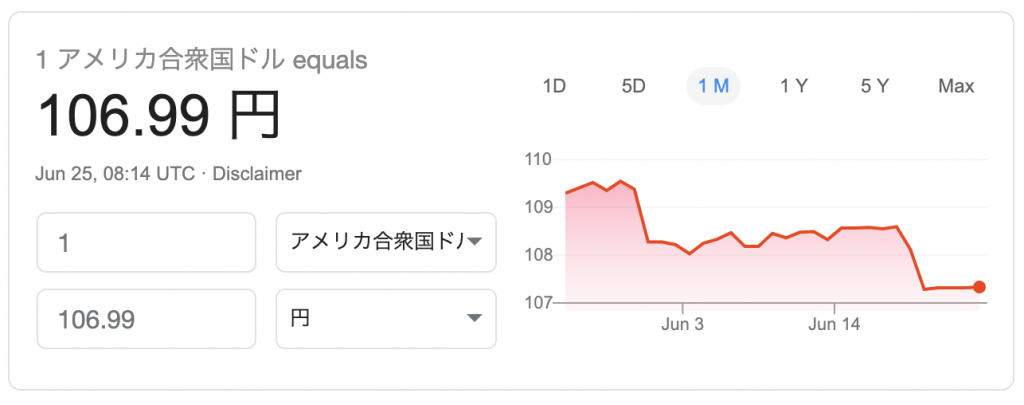The width and height of the screenshot is (1024, 405).
Task: Show the Max time range chart
Action: coord(956,86)
